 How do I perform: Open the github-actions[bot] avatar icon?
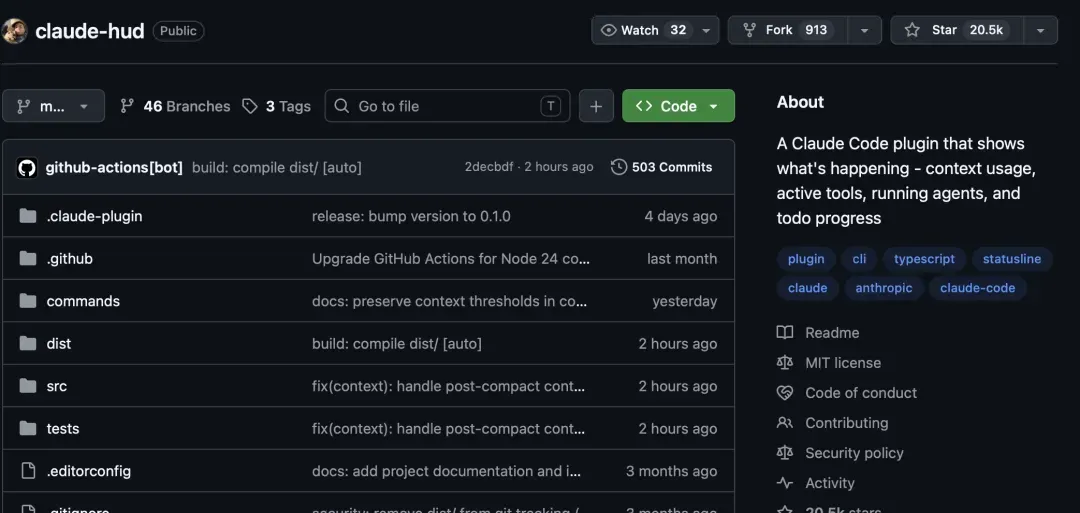pyautogui.click(x=27, y=167)
